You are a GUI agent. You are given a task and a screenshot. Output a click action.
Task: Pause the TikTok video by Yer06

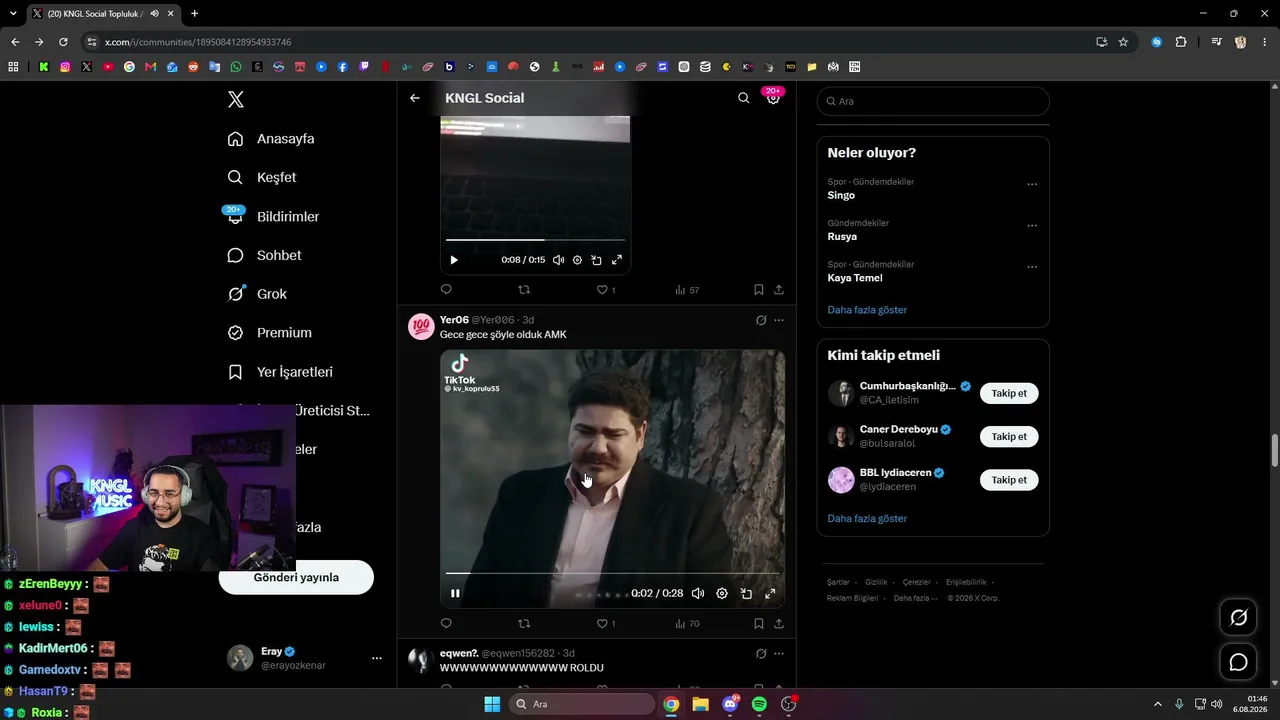coord(455,593)
